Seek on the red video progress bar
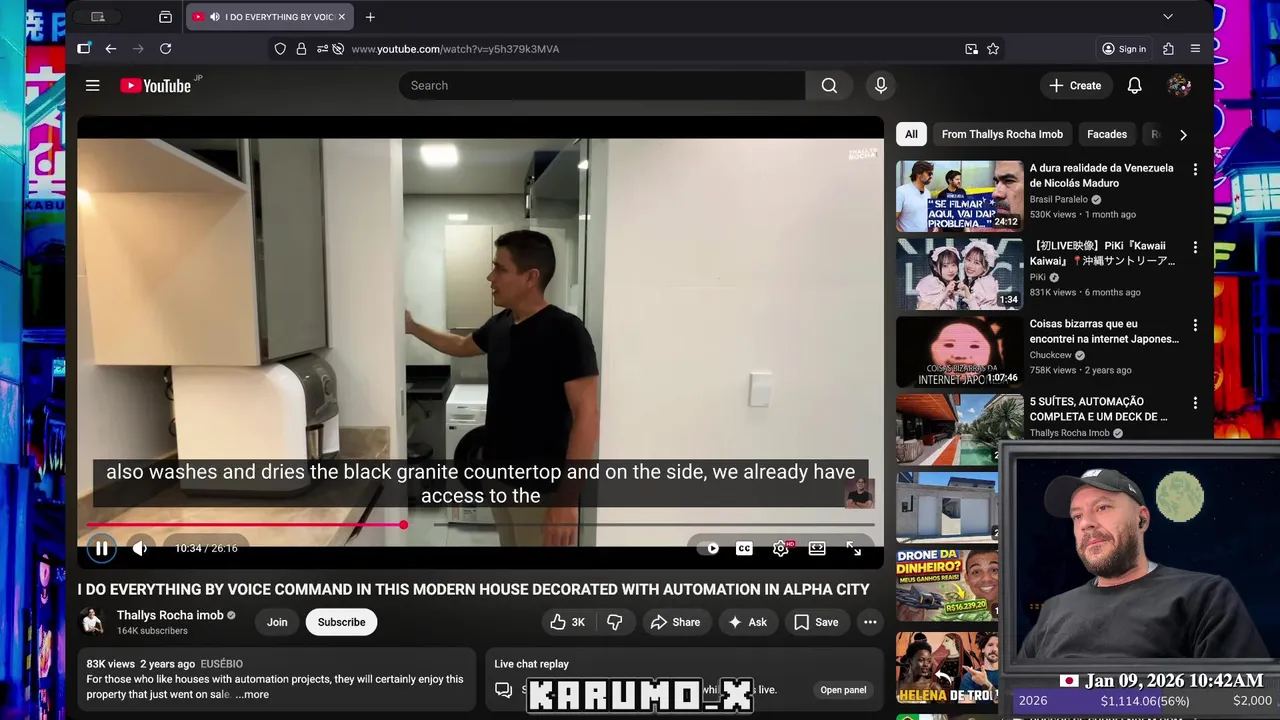 (480, 524)
